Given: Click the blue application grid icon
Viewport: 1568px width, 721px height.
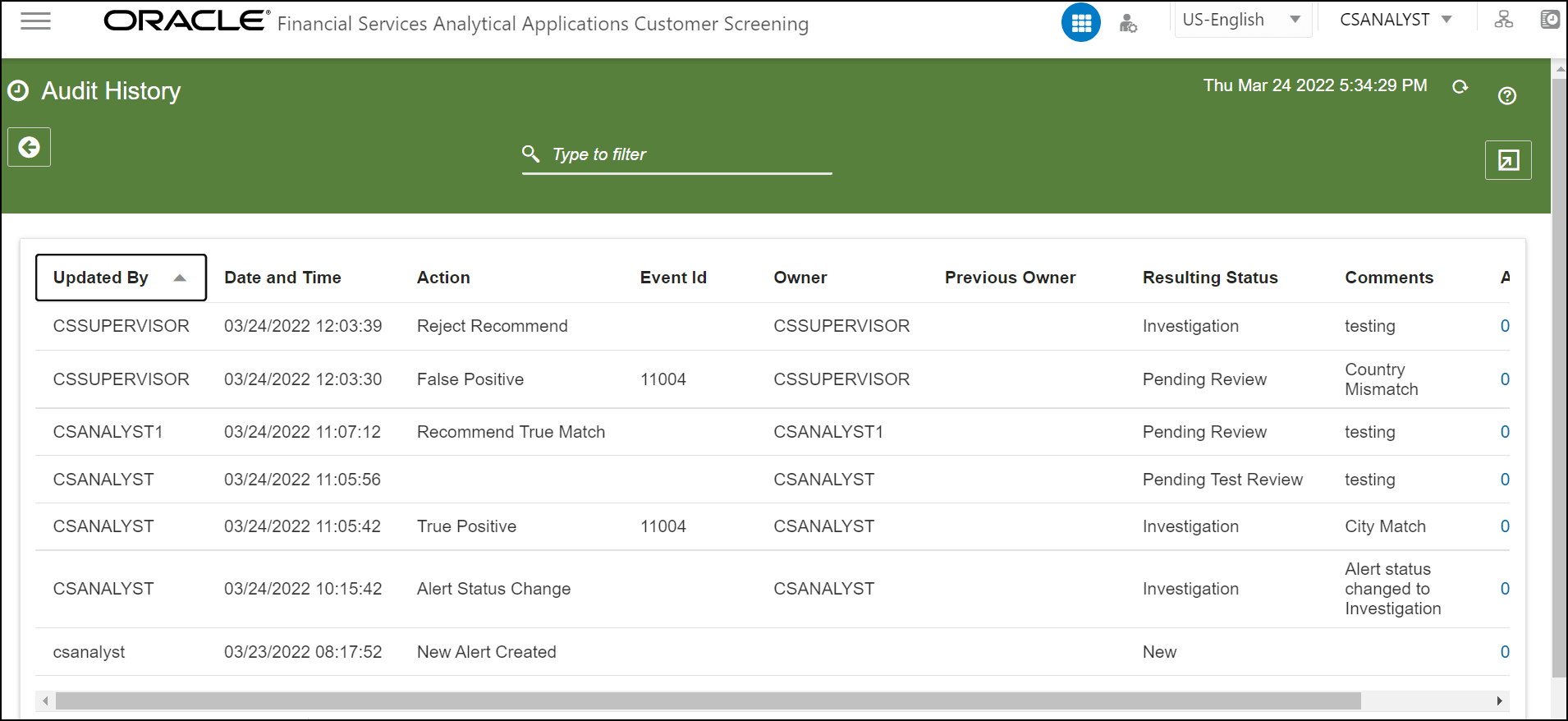Looking at the screenshot, I should point(1081,22).
